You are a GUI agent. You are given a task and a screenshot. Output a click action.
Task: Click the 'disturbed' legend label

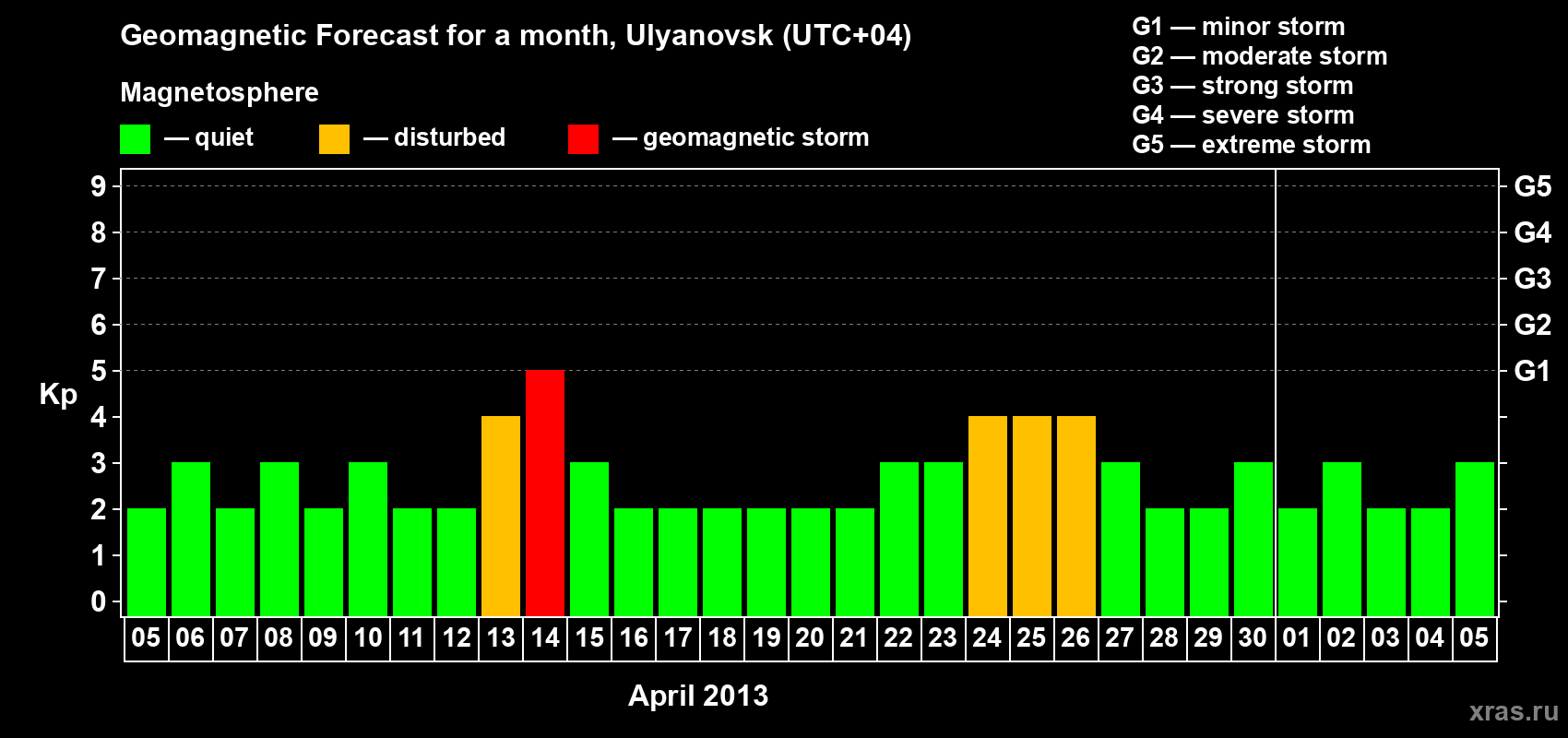click(x=450, y=137)
